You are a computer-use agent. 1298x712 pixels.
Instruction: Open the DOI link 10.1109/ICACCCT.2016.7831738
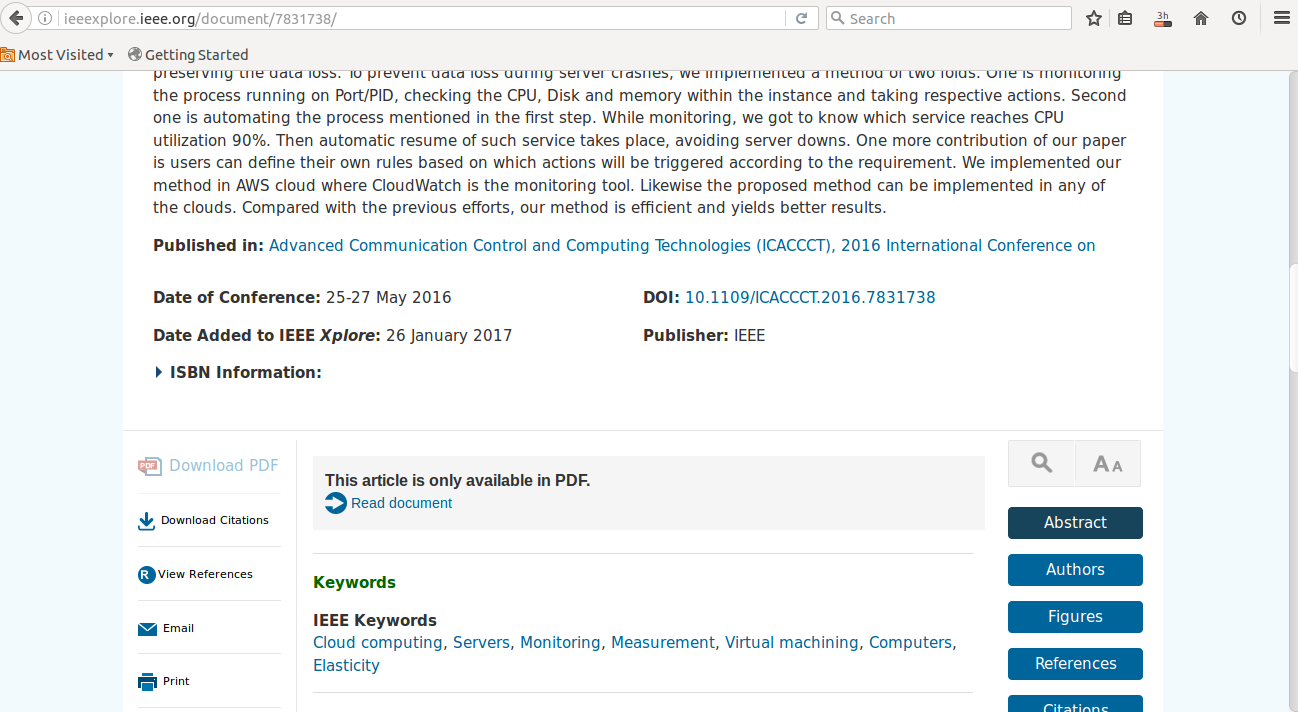pos(810,297)
